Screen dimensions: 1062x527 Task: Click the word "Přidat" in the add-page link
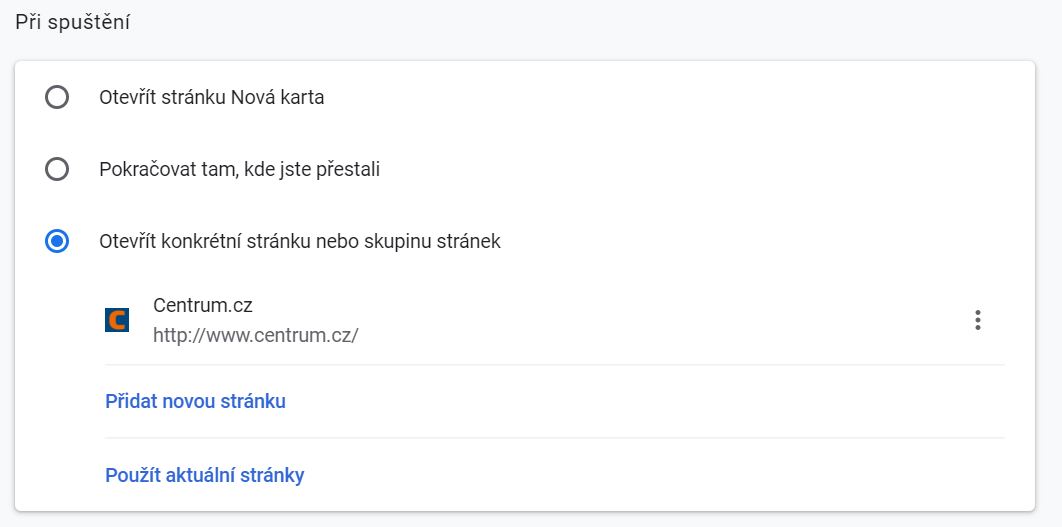click(x=130, y=401)
